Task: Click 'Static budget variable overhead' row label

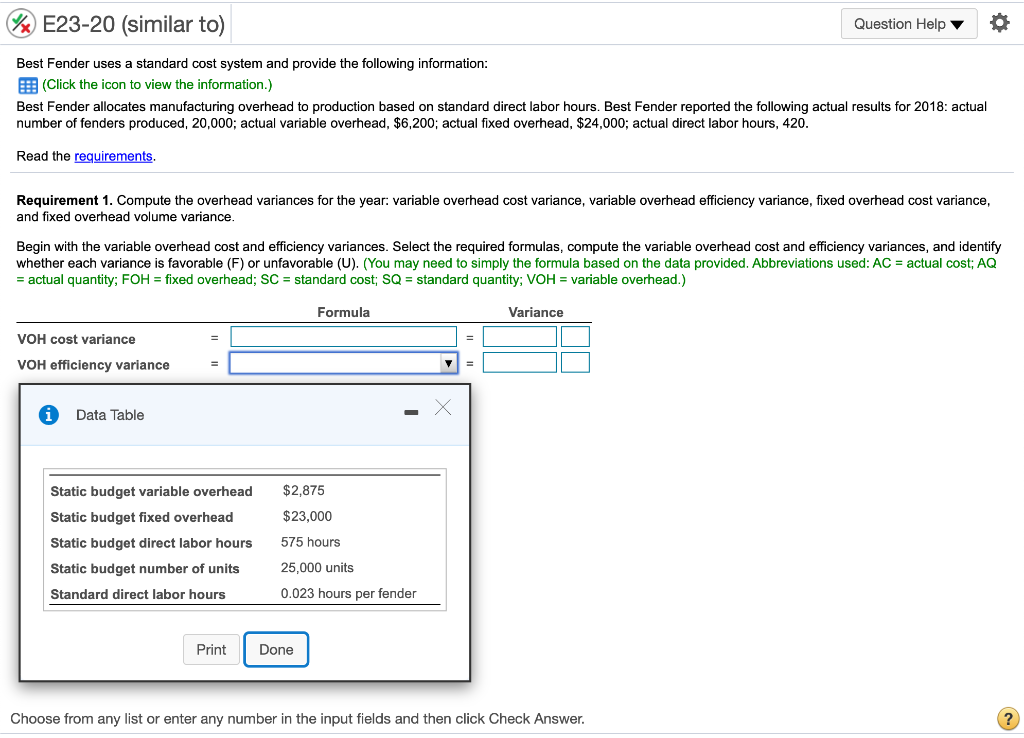Action: click(x=152, y=492)
